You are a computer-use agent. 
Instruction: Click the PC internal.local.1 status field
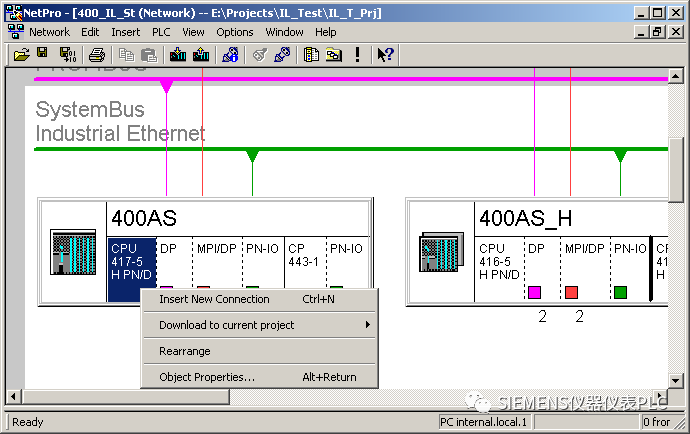[x=484, y=422]
